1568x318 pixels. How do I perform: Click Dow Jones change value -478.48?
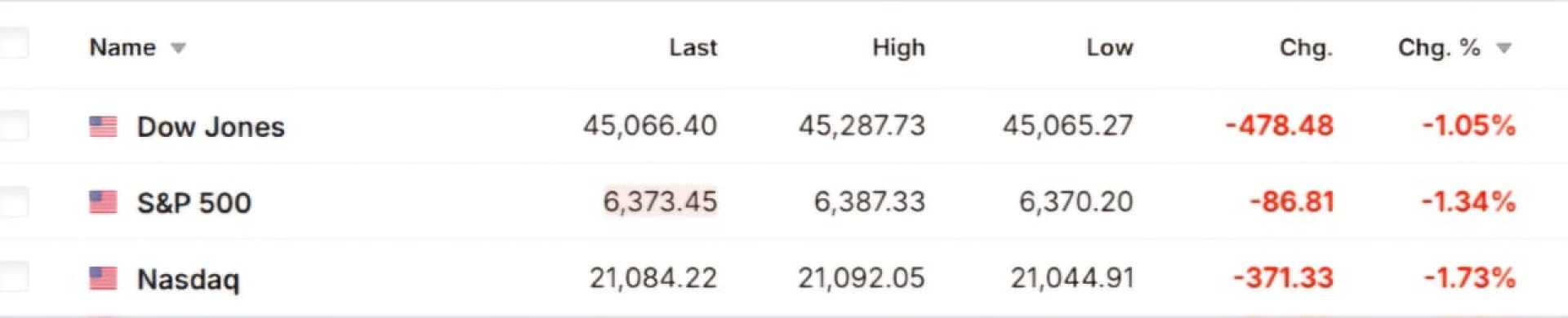click(x=1279, y=126)
